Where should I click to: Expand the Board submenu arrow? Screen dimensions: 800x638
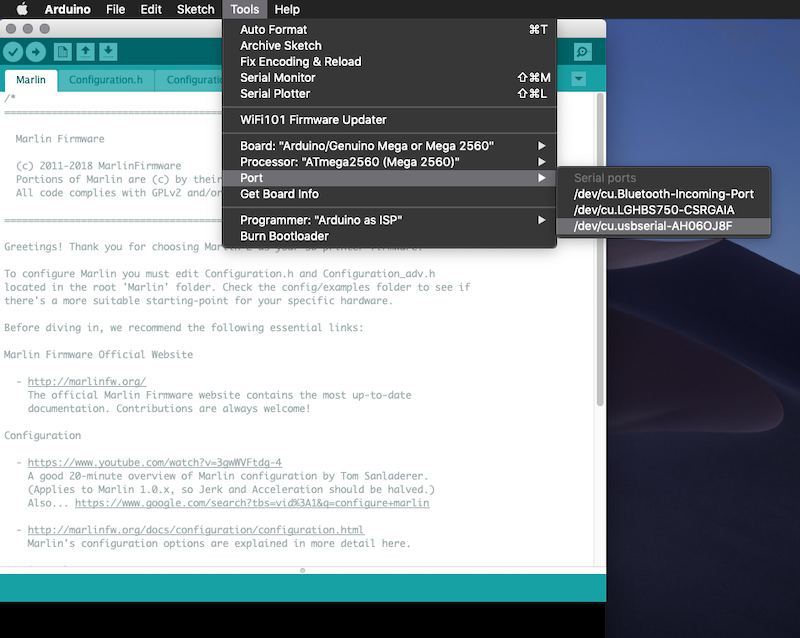pyautogui.click(x=541, y=146)
